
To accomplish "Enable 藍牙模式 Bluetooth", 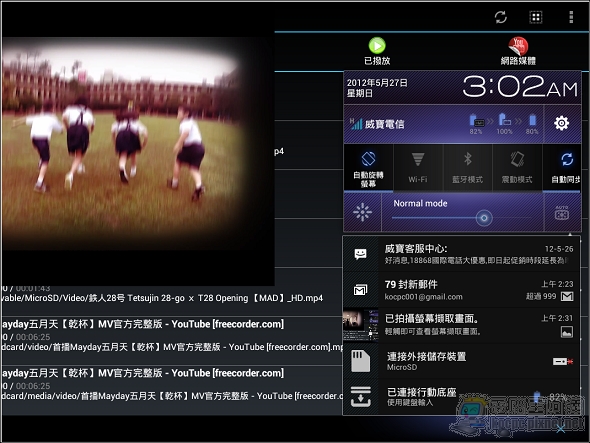I will point(467,168).
